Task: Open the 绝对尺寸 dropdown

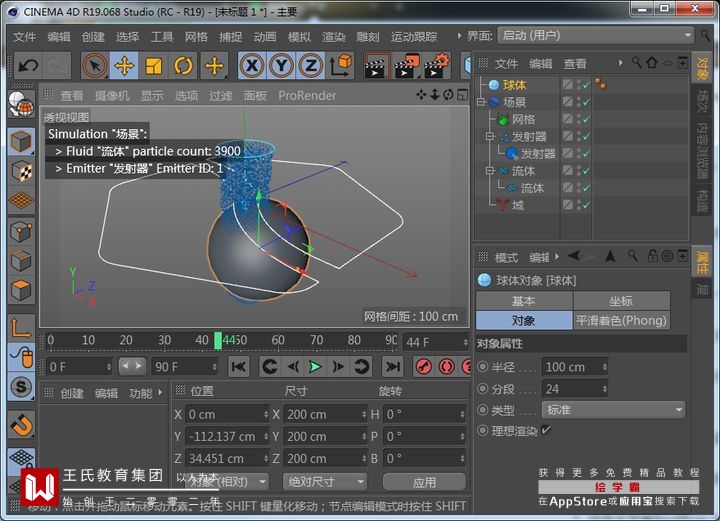Action: (324, 482)
